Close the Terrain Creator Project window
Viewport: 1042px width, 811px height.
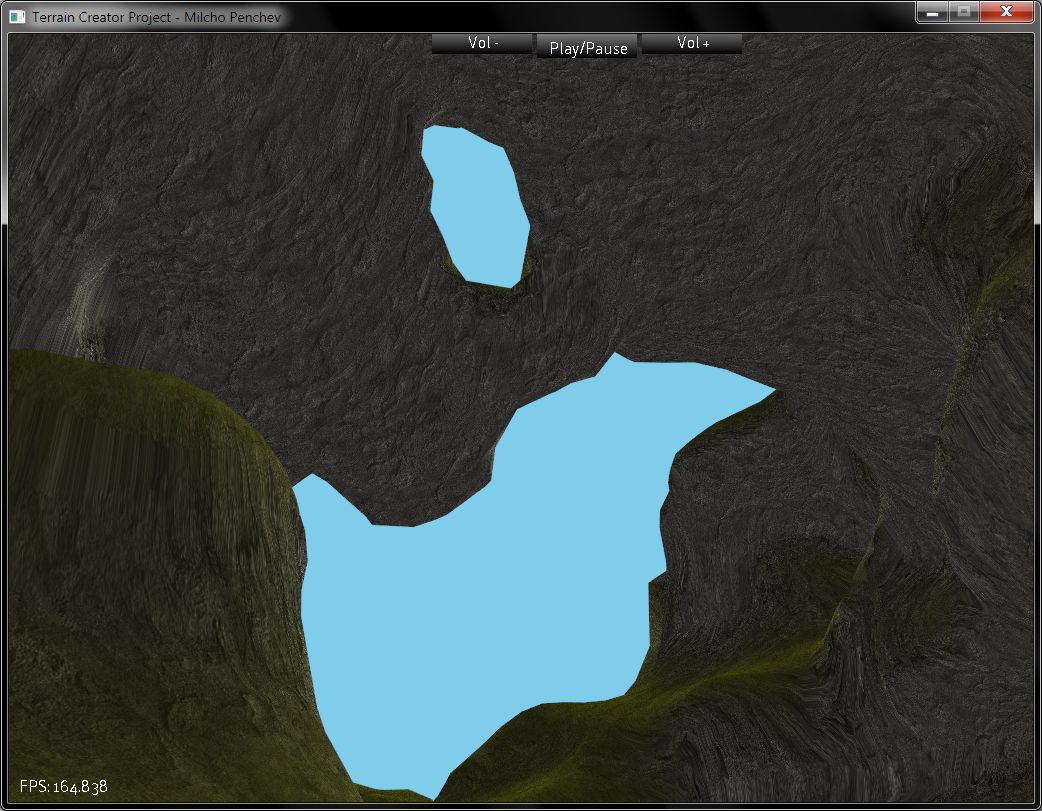(1006, 12)
